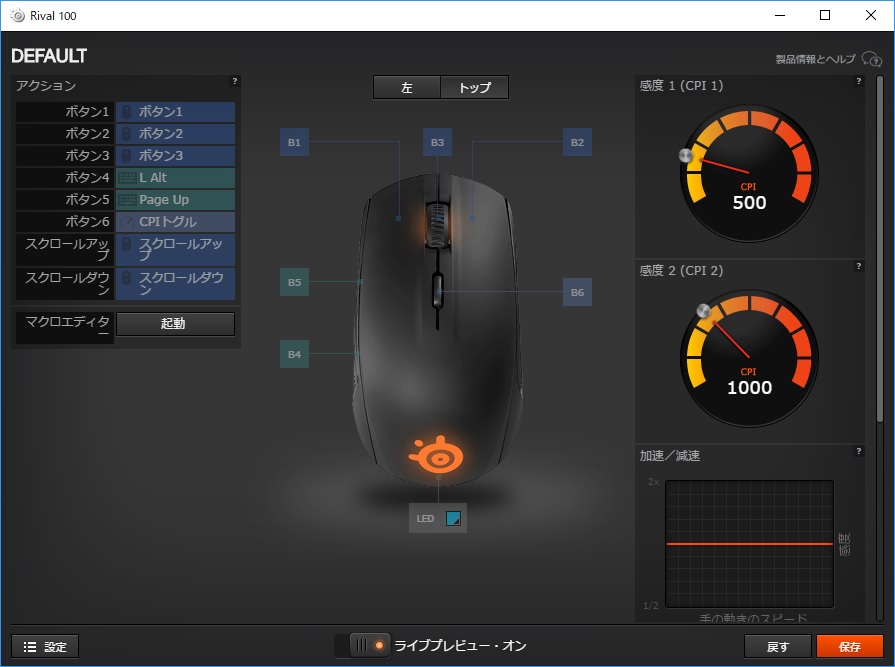Open 製品情報とヘルプ link
The width and height of the screenshot is (895, 667).
coord(815,59)
